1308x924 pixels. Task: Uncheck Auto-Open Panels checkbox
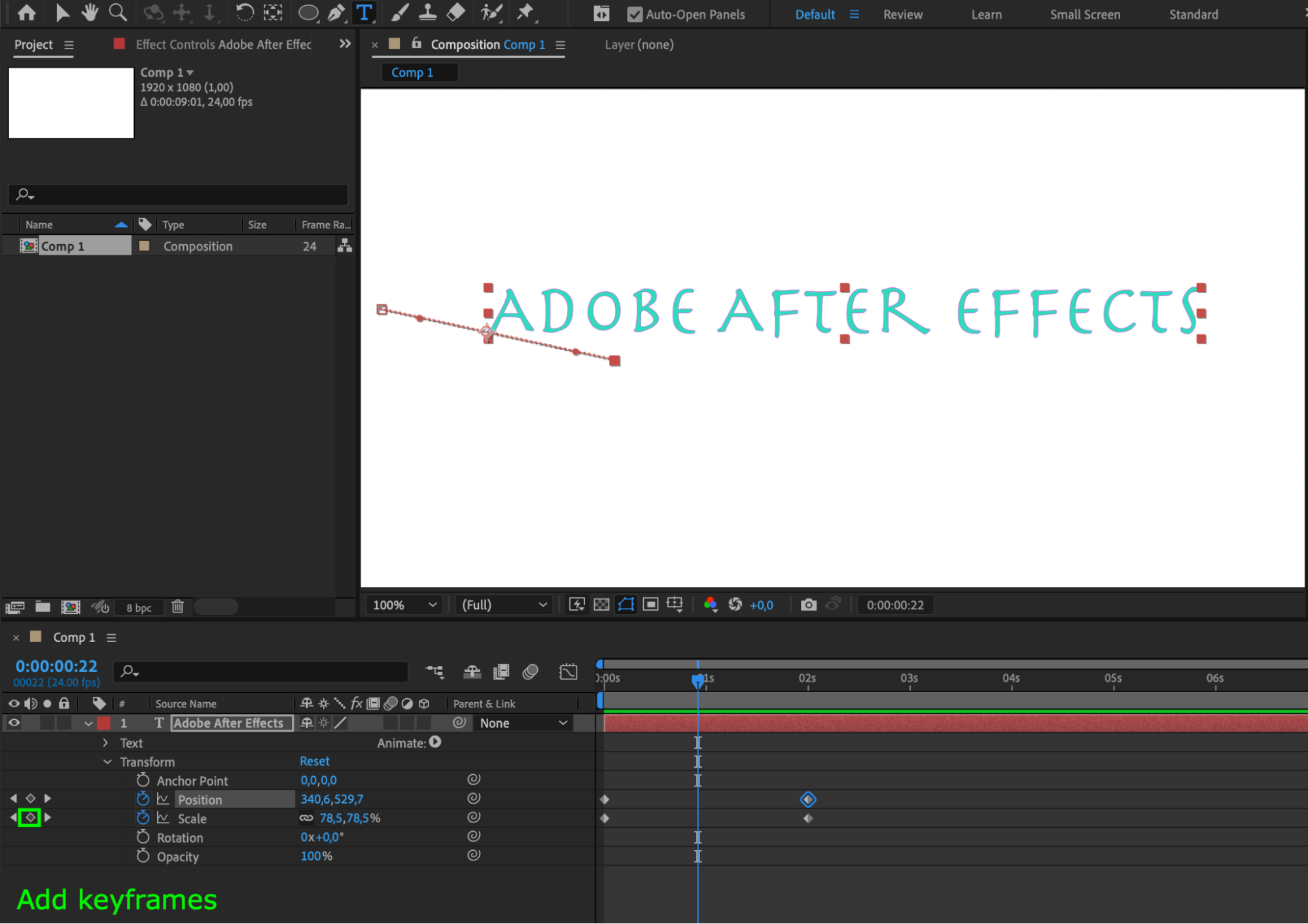coord(634,14)
